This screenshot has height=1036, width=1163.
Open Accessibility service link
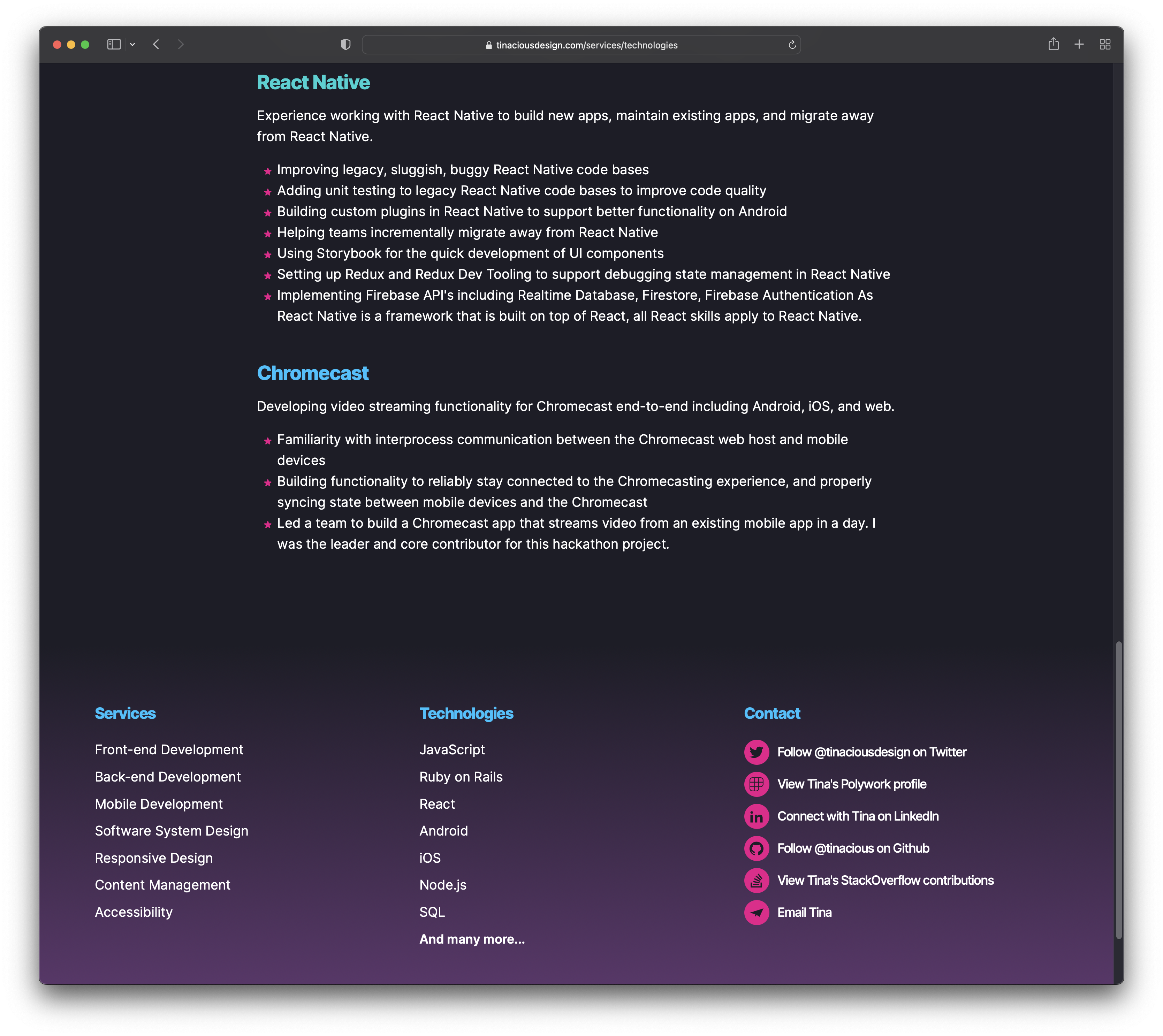click(x=134, y=912)
